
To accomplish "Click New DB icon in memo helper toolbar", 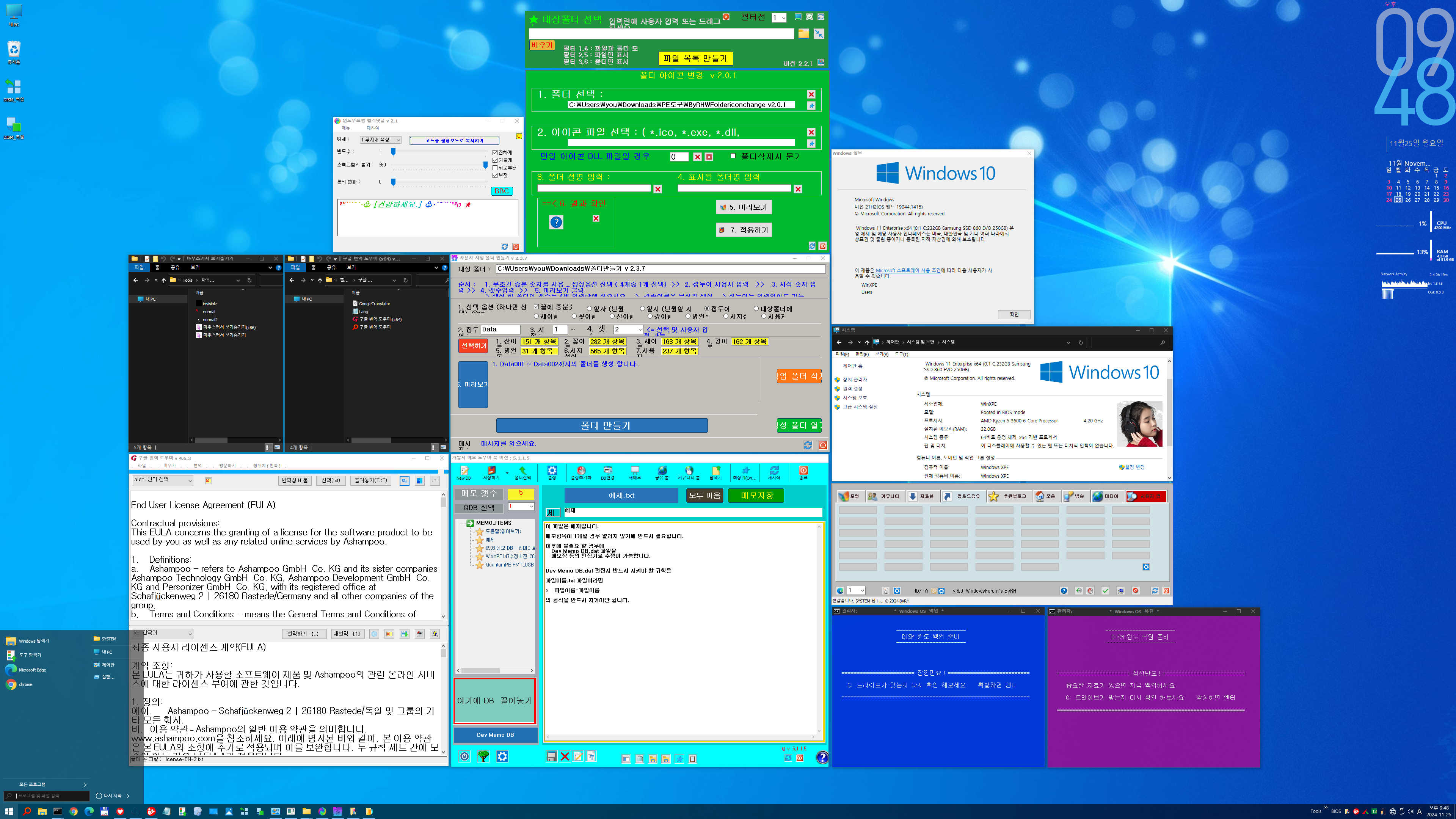I will pyautogui.click(x=463, y=472).
